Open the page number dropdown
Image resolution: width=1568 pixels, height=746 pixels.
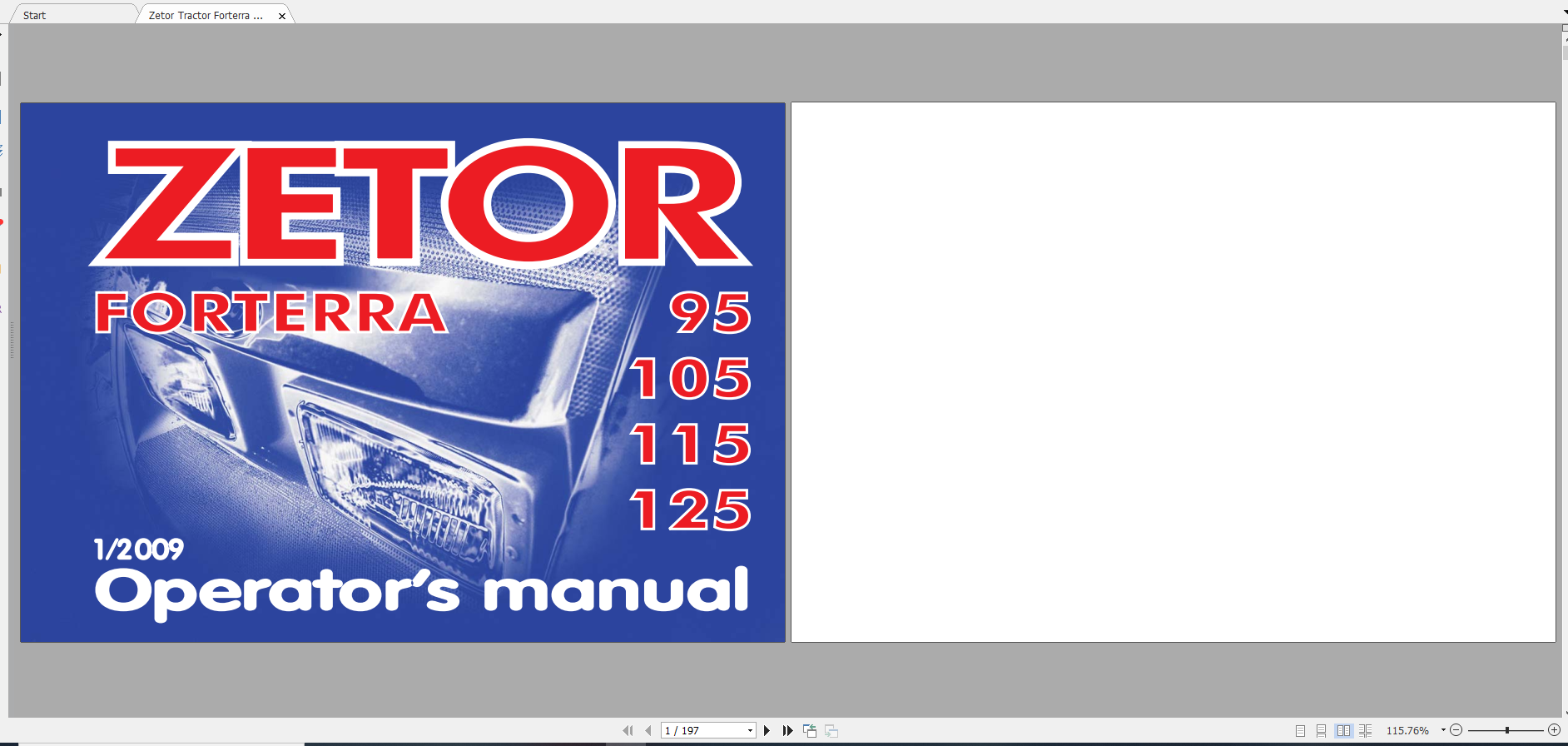click(x=750, y=730)
